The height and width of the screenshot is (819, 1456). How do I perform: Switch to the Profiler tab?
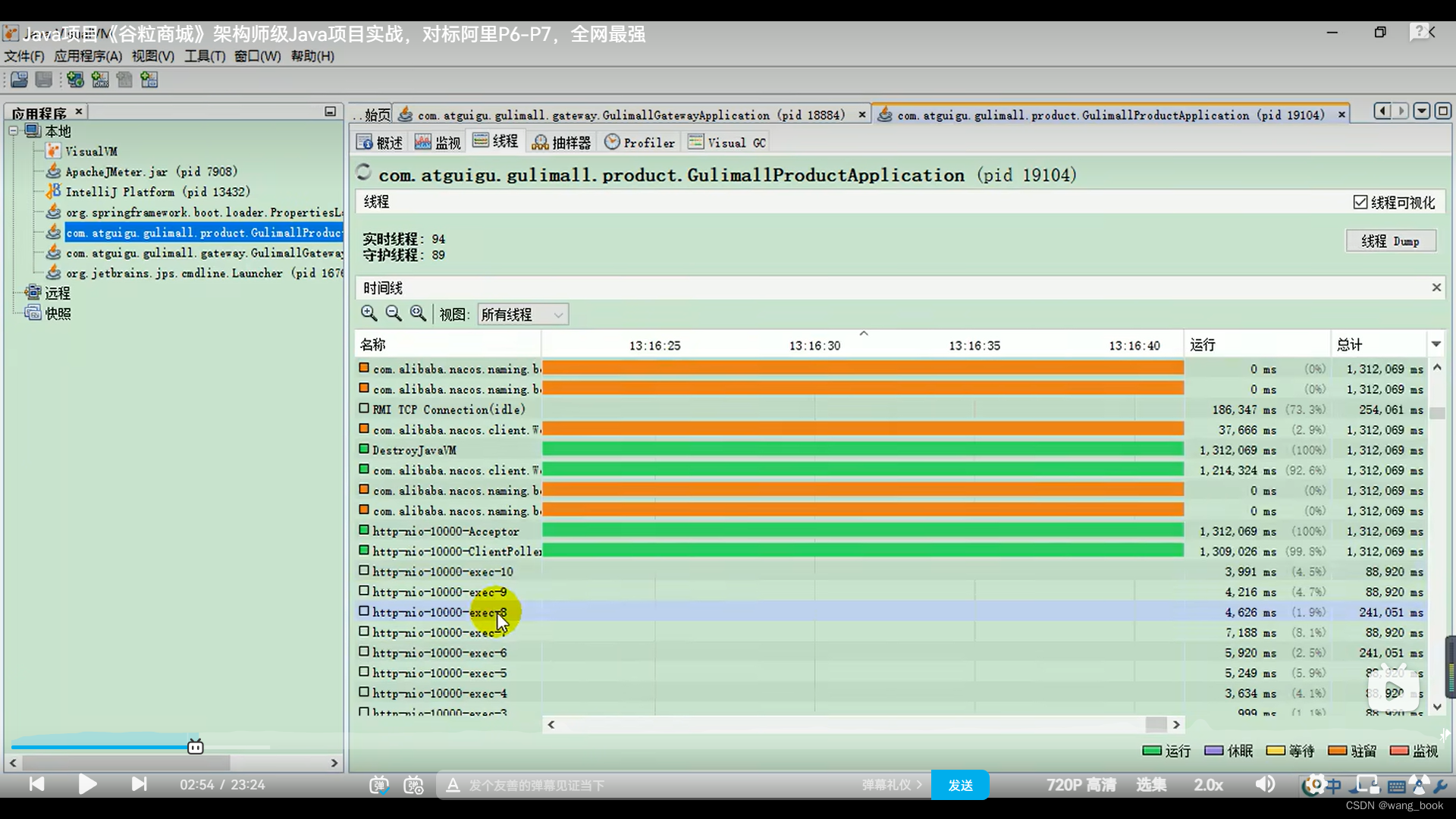click(639, 143)
